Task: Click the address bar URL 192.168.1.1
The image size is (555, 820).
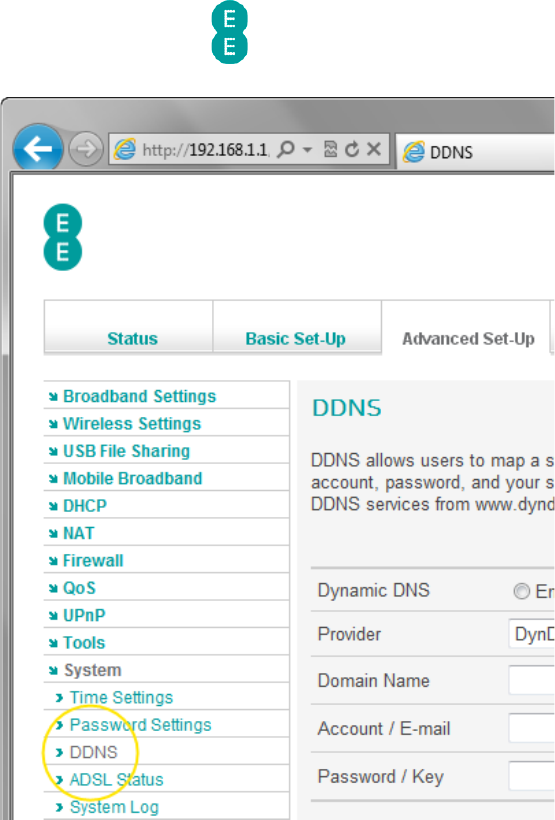Action: [x=206, y=150]
